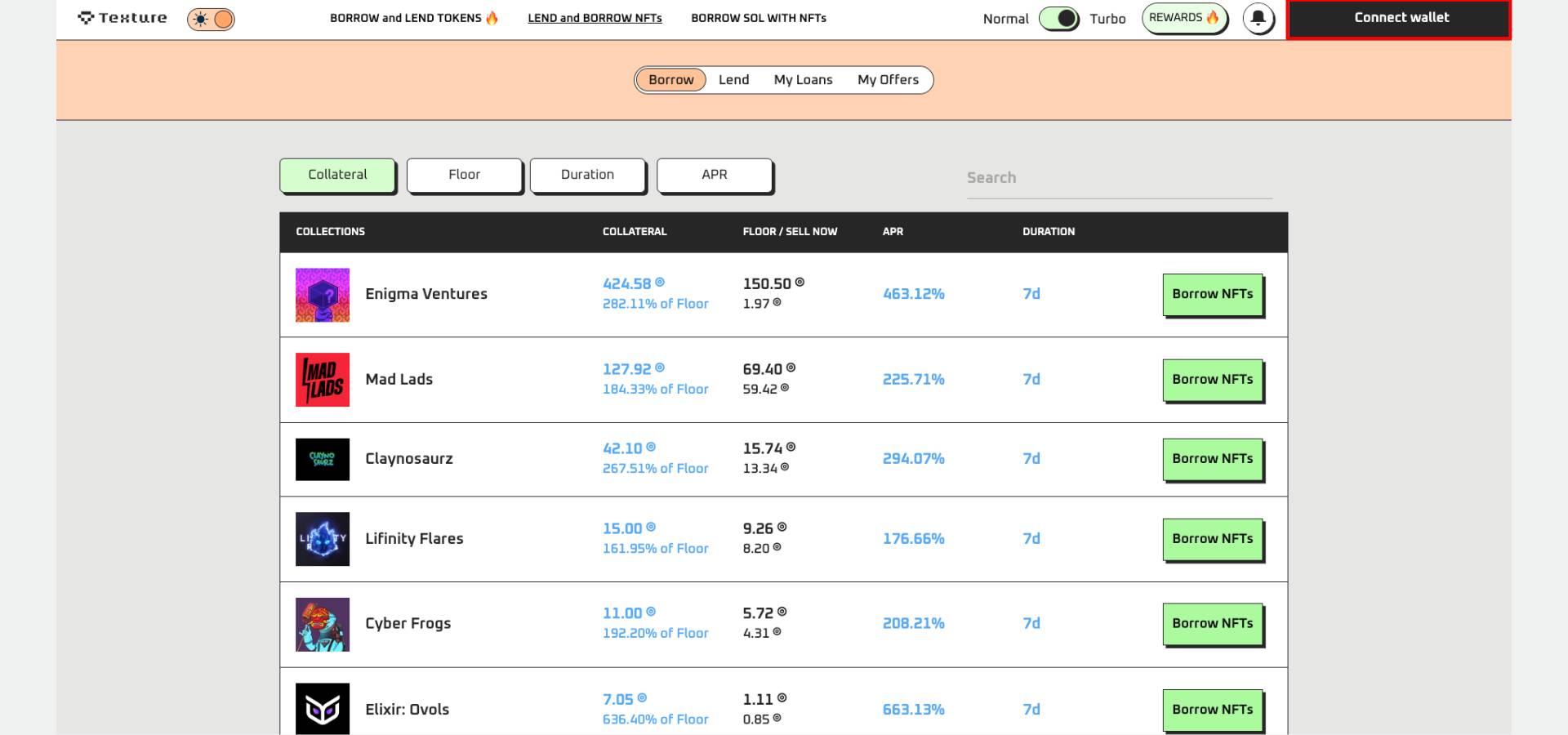Click the 663.13% APR value
The height and width of the screenshot is (735, 1568).
913,710
